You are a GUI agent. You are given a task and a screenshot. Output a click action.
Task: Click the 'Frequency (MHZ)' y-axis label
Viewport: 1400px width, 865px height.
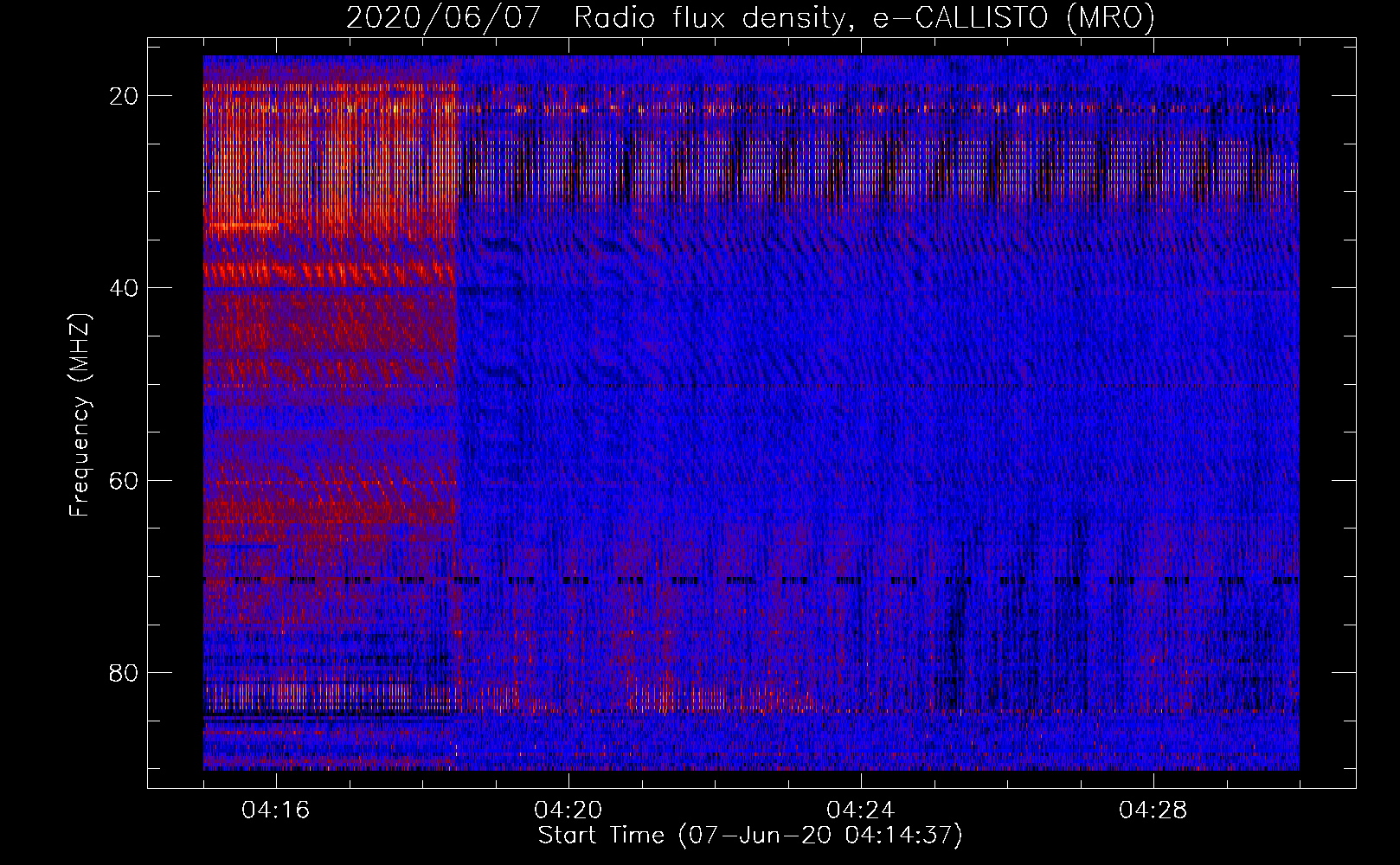pos(80,416)
